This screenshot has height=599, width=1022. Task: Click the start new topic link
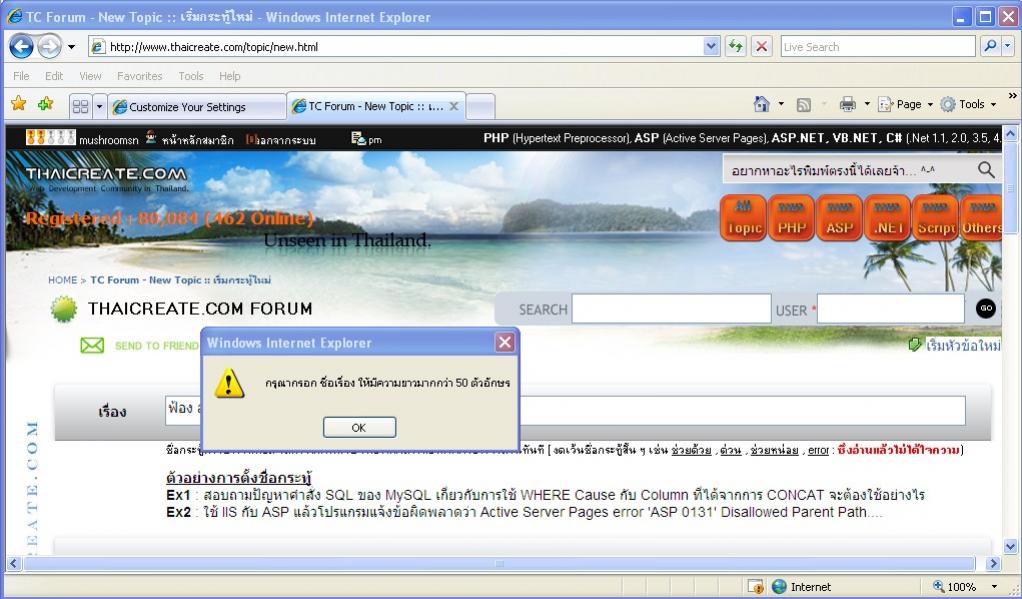click(x=963, y=345)
